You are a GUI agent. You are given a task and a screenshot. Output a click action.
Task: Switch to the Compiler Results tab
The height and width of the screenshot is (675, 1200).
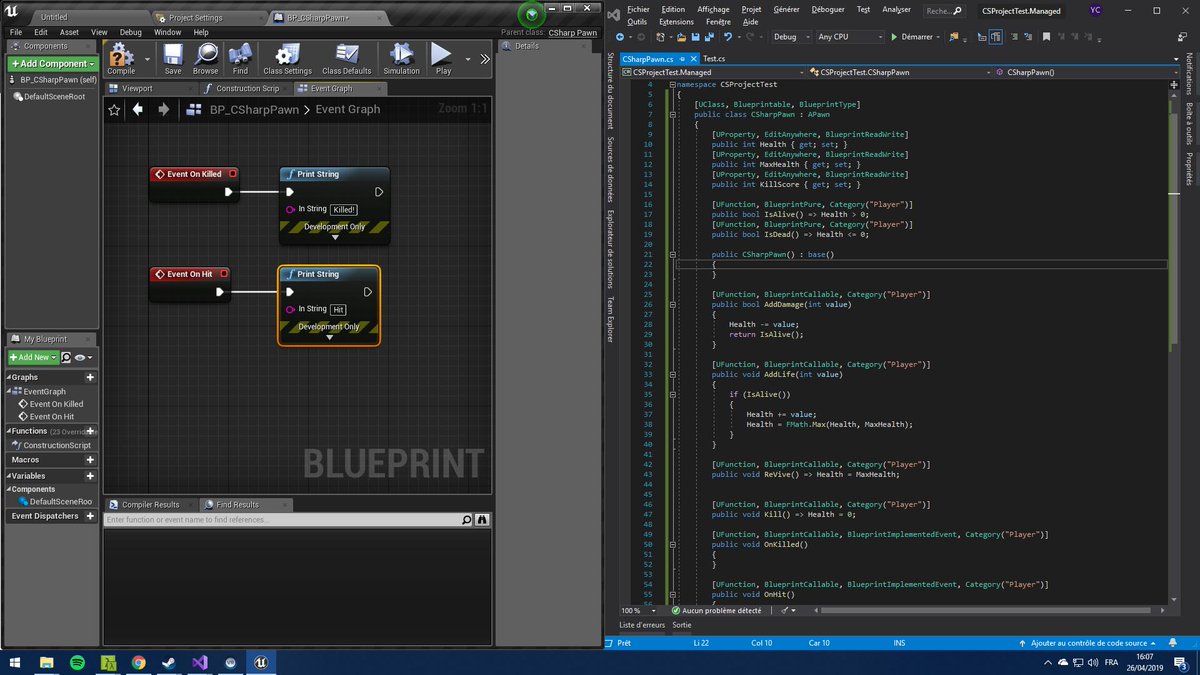pyautogui.click(x=150, y=505)
